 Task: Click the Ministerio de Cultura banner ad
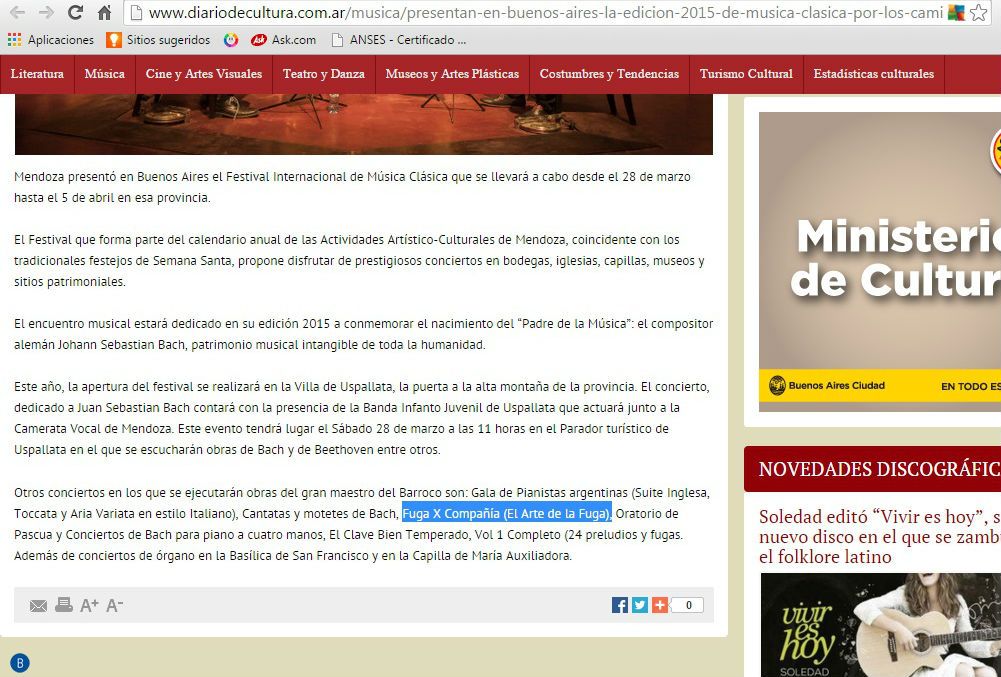[880, 260]
